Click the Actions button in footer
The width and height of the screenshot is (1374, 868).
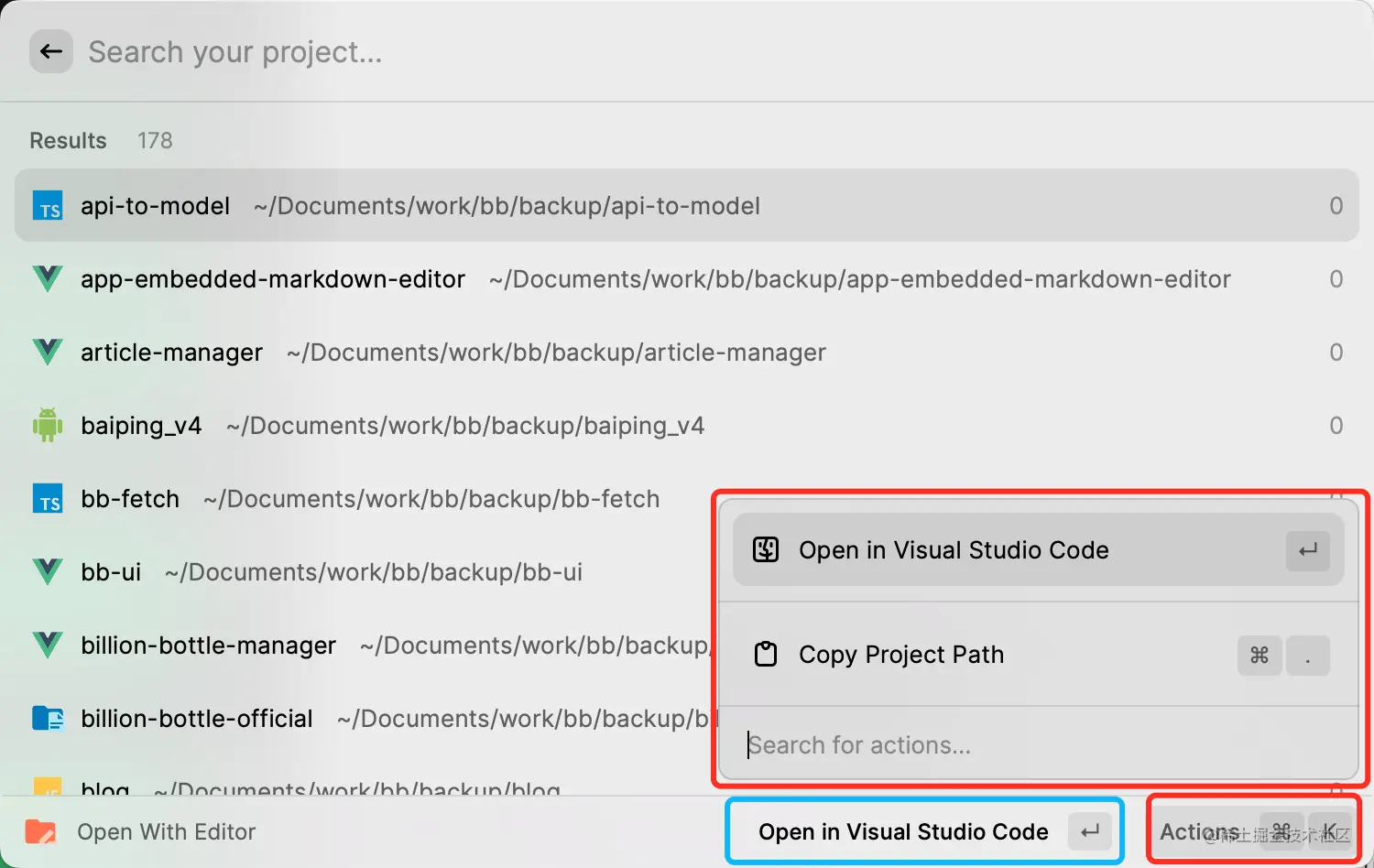tap(1254, 831)
